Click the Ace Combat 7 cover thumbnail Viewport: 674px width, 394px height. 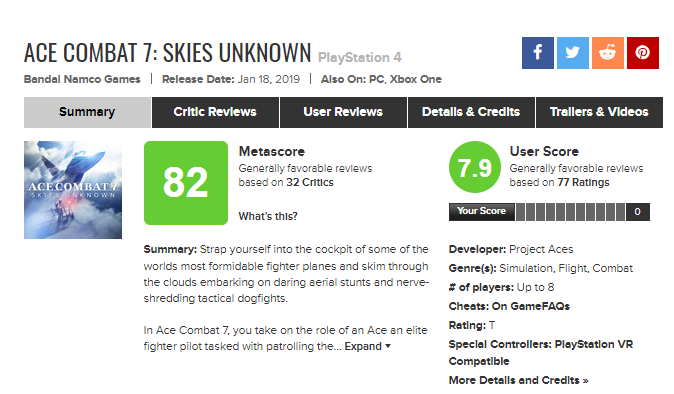click(x=73, y=190)
